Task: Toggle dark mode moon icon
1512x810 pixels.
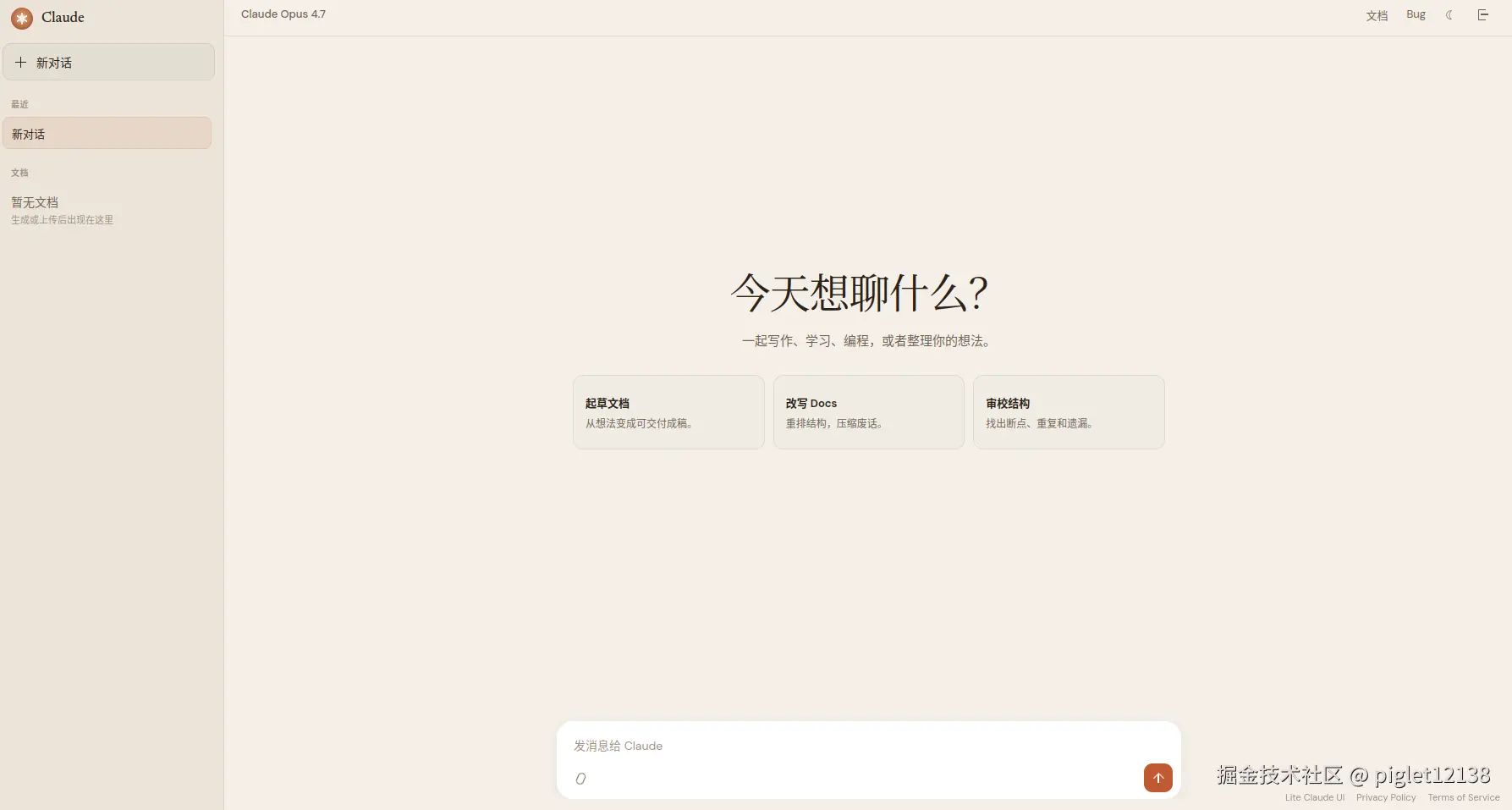Action: click(x=1449, y=15)
